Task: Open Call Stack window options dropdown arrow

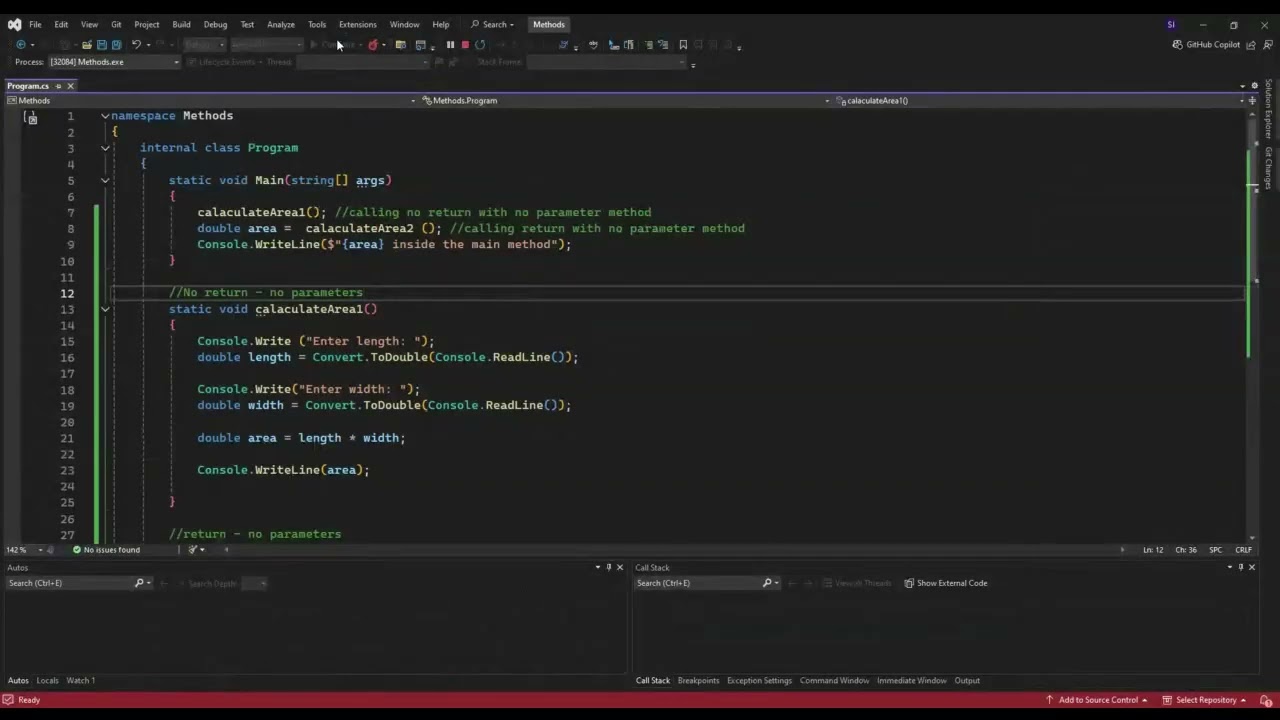Action: pyautogui.click(x=1229, y=567)
